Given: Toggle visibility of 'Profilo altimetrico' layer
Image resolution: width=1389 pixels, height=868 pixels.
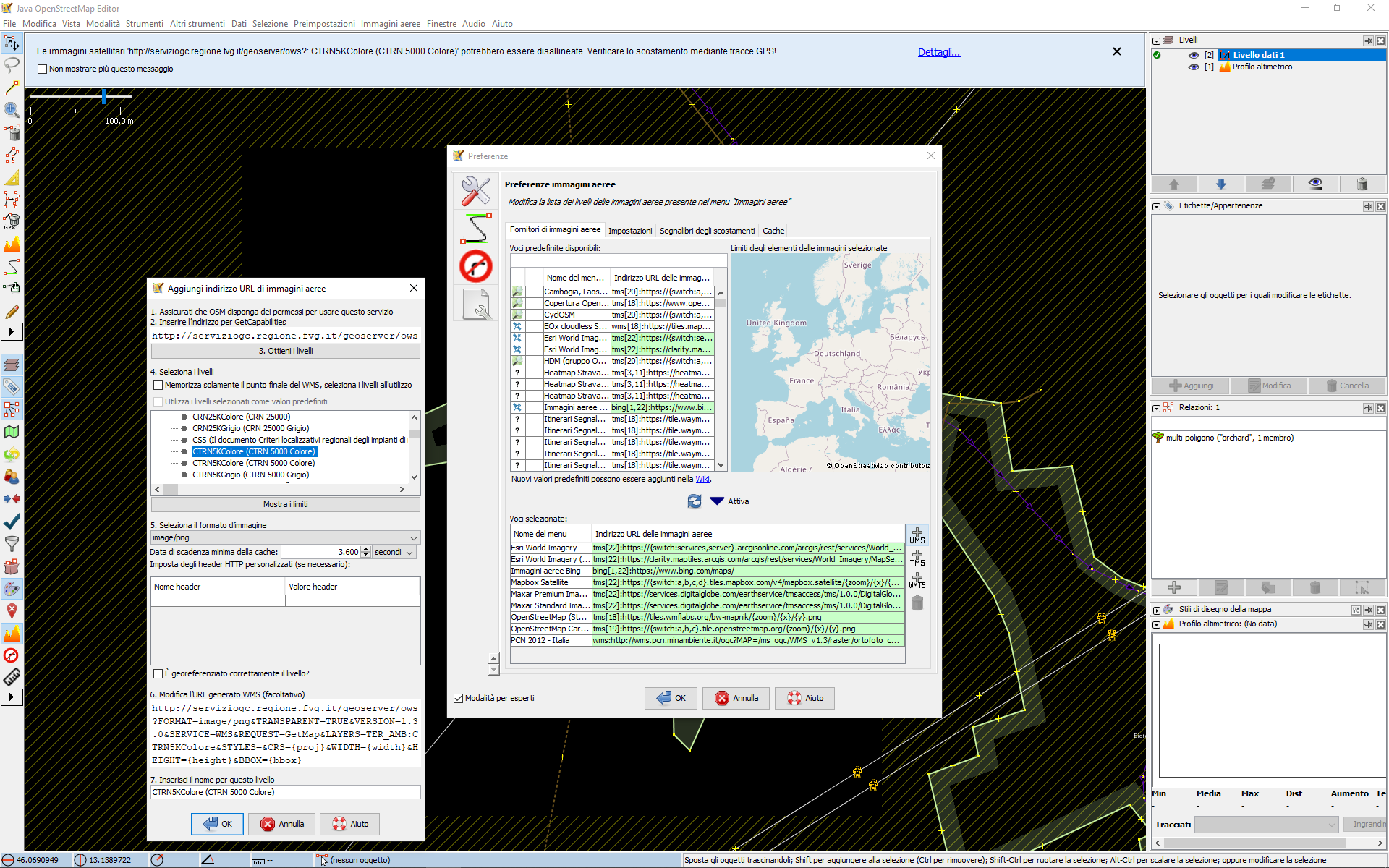Looking at the screenshot, I should 1194,67.
